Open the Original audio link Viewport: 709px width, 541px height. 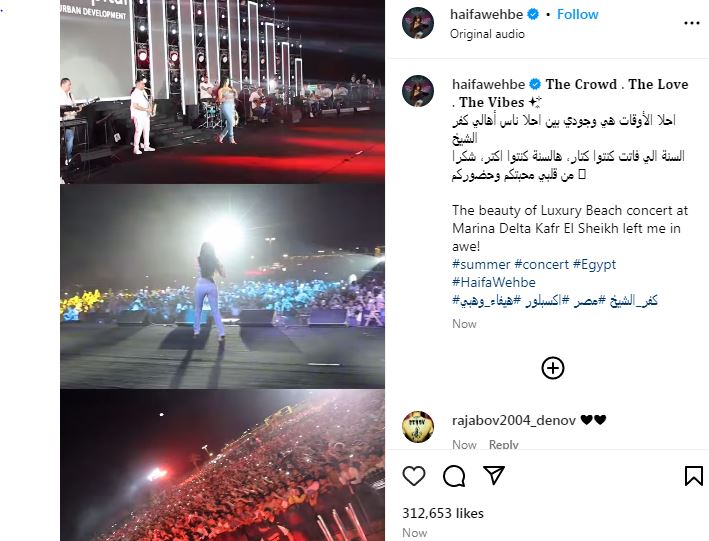click(487, 34)
